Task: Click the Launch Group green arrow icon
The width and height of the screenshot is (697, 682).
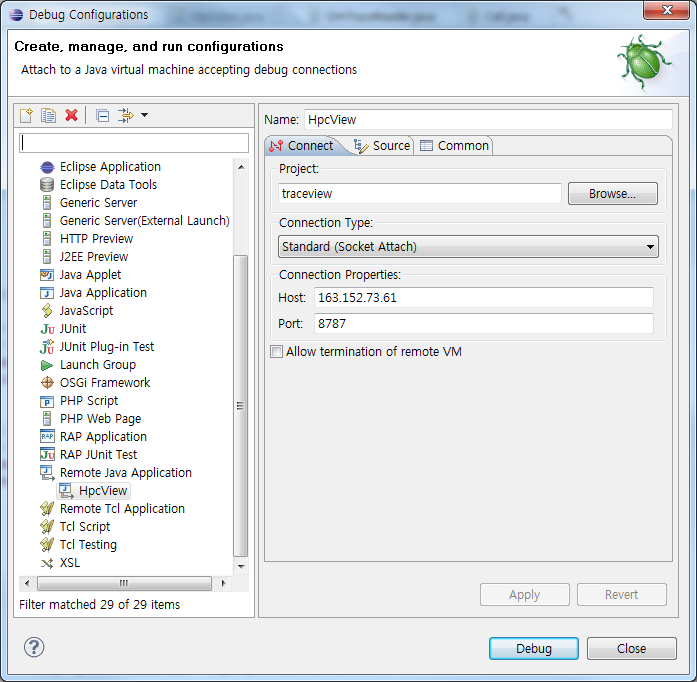Action: [47, 365]
